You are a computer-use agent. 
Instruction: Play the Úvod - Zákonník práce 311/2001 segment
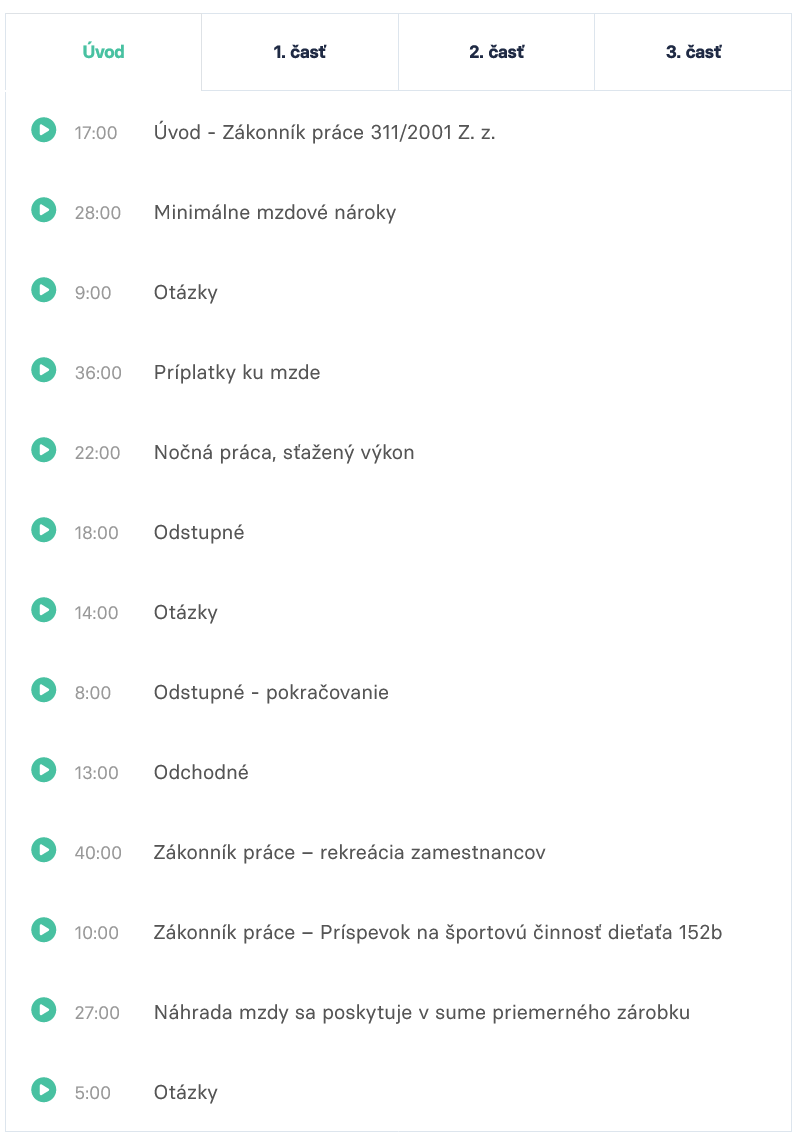[x=44, y=131]
